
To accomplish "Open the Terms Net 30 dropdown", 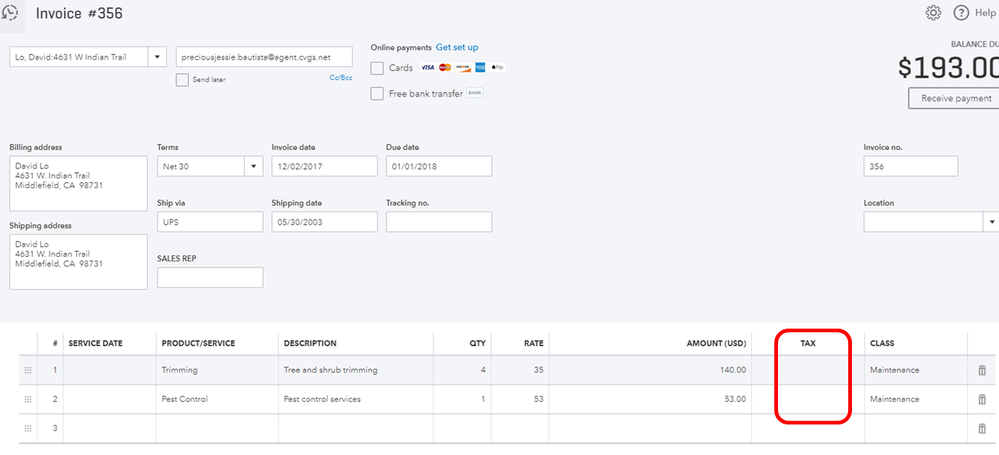I will click(x=253, y=166).
